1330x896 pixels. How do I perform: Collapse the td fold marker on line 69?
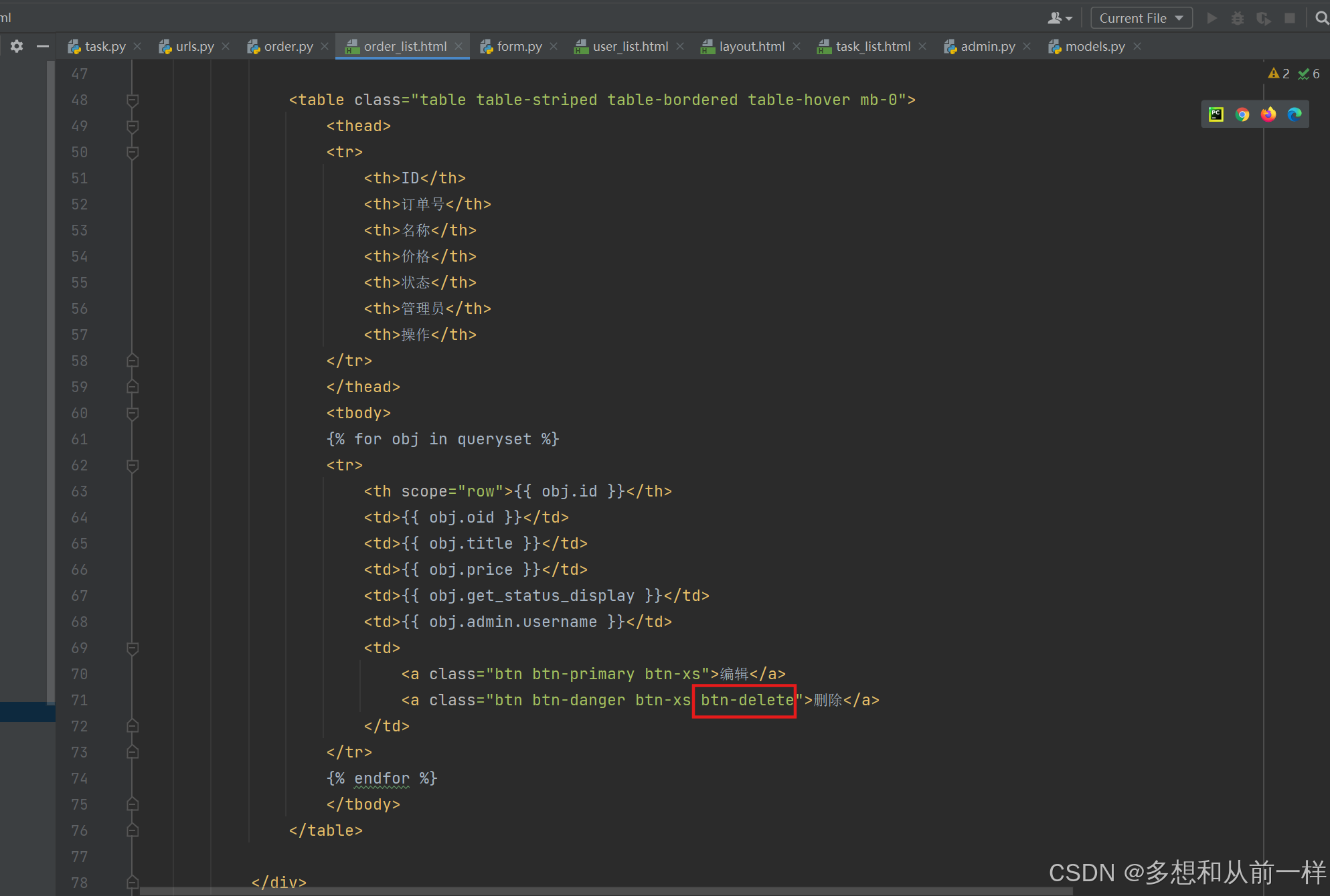(133, 648)
